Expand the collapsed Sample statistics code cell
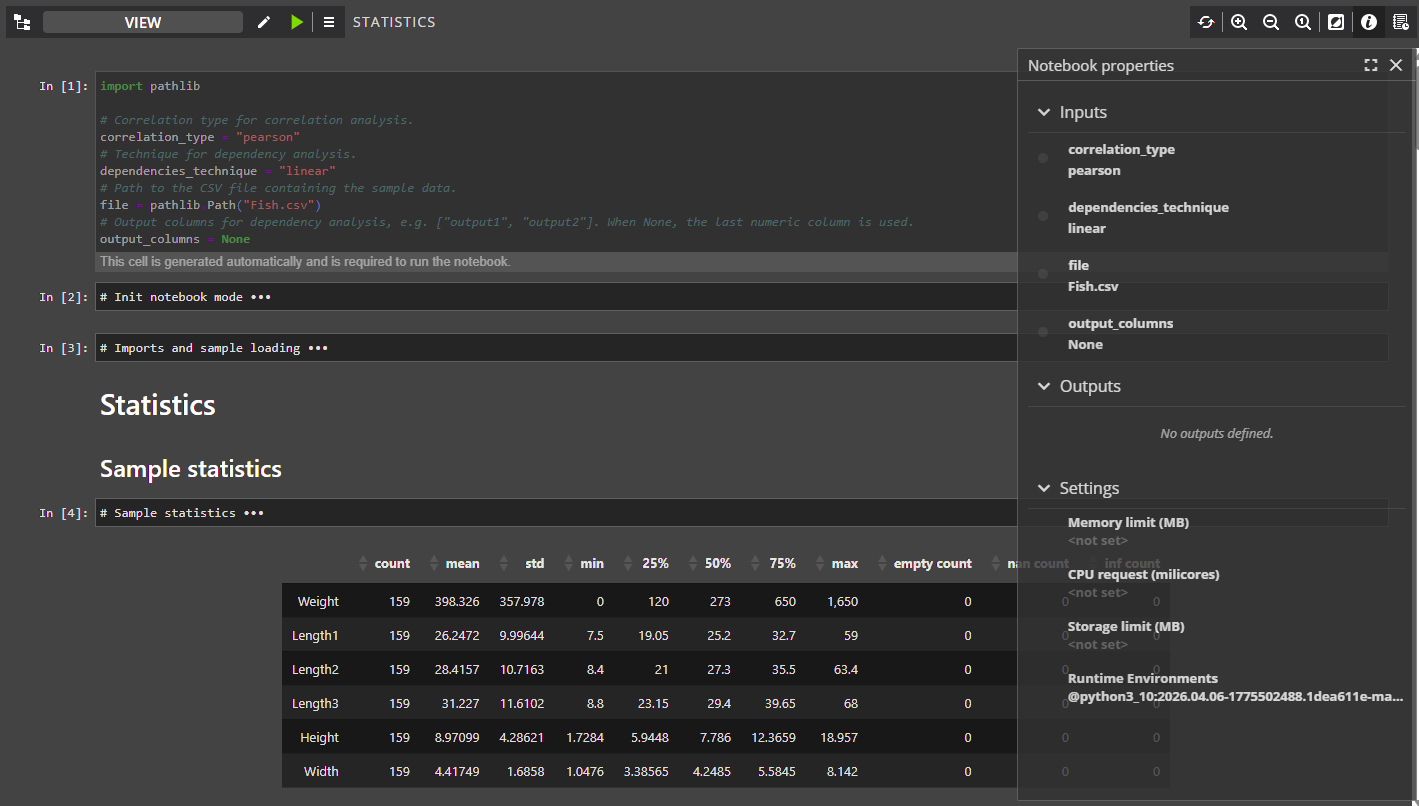This screenshot has width=1419, height=806. click(x=254, y=513)
